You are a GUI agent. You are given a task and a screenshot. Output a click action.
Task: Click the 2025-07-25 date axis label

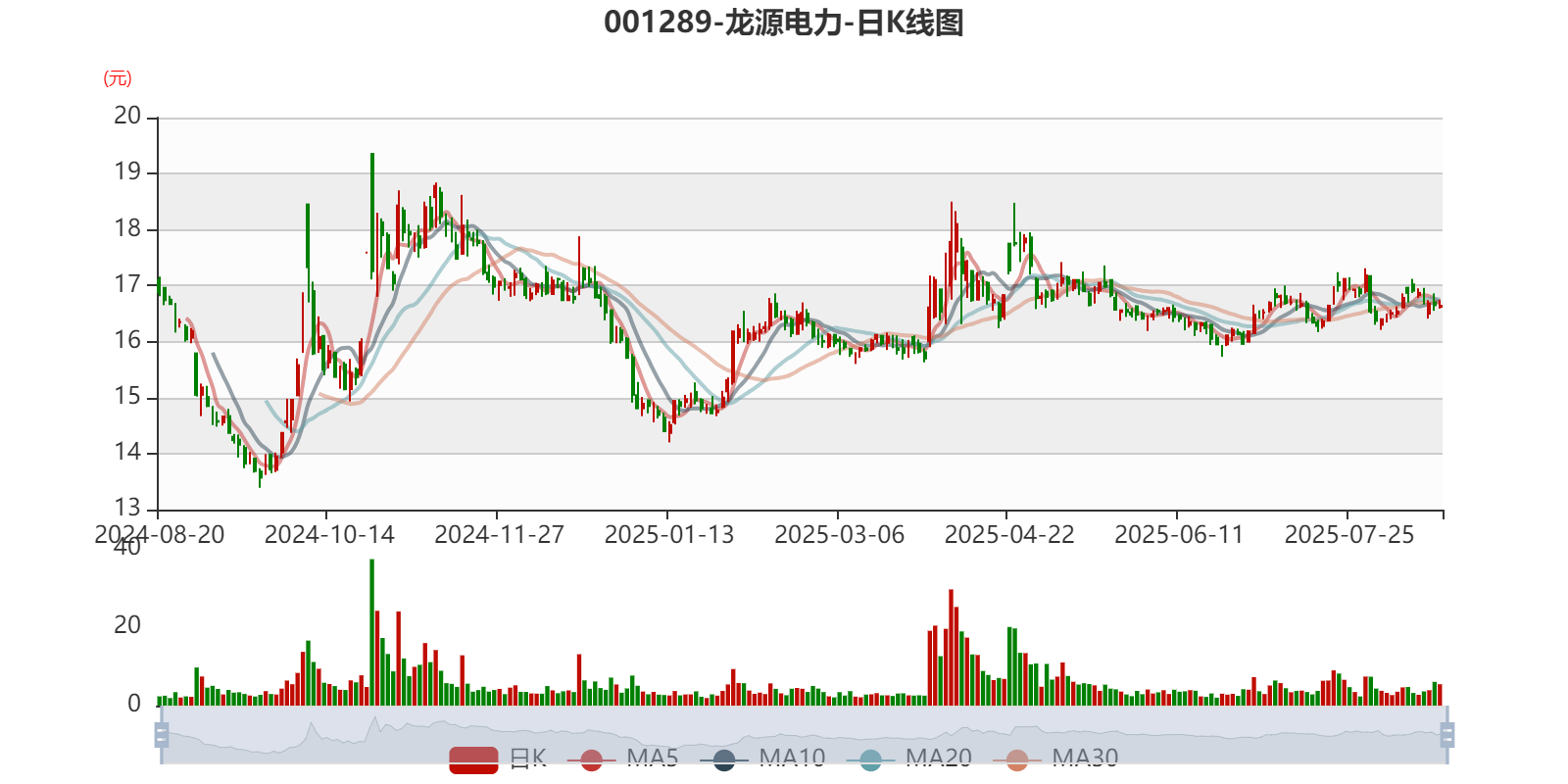pyautogui.click(x=1349, y=534)
